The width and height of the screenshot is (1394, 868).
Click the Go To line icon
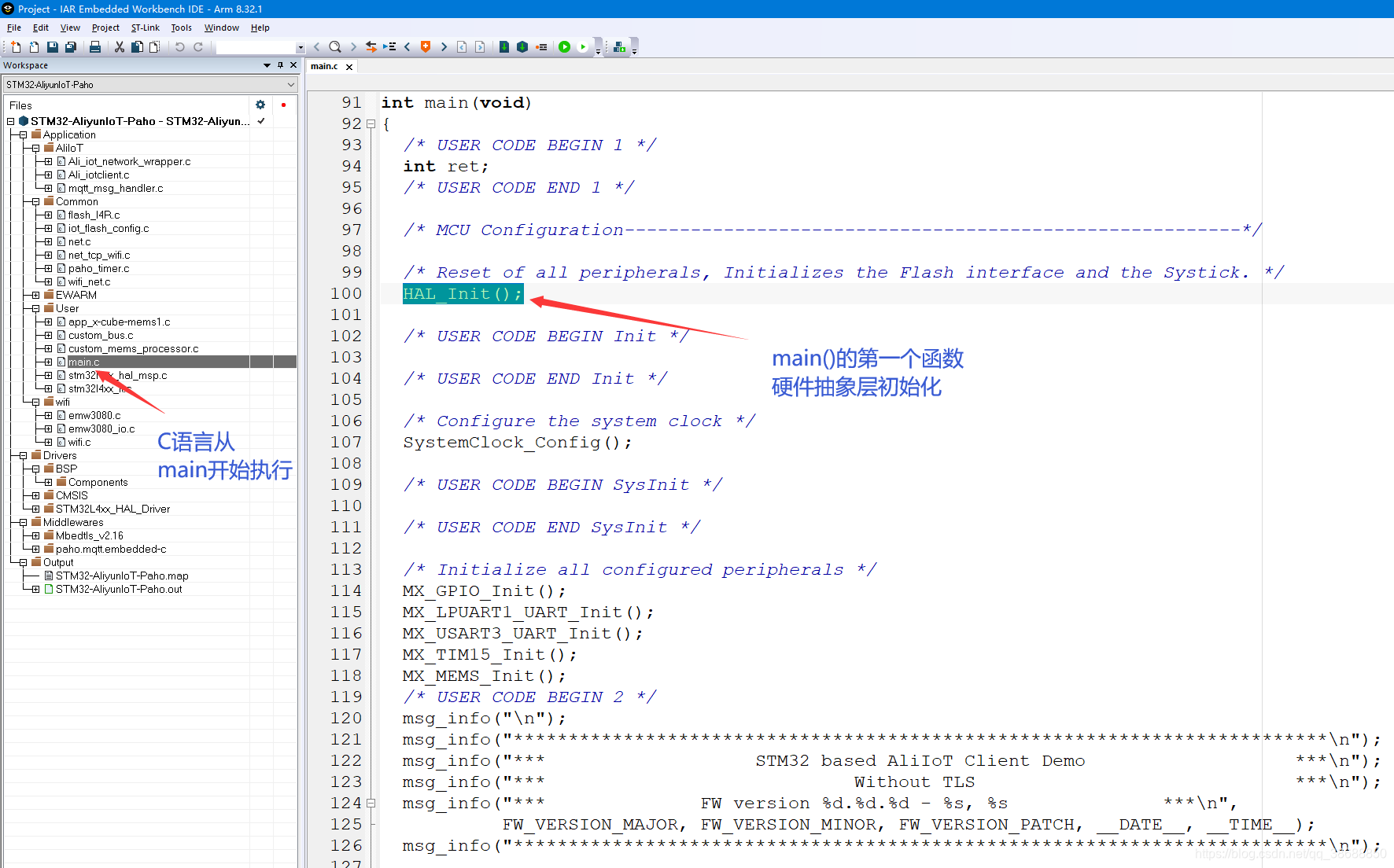coord(389,47)
